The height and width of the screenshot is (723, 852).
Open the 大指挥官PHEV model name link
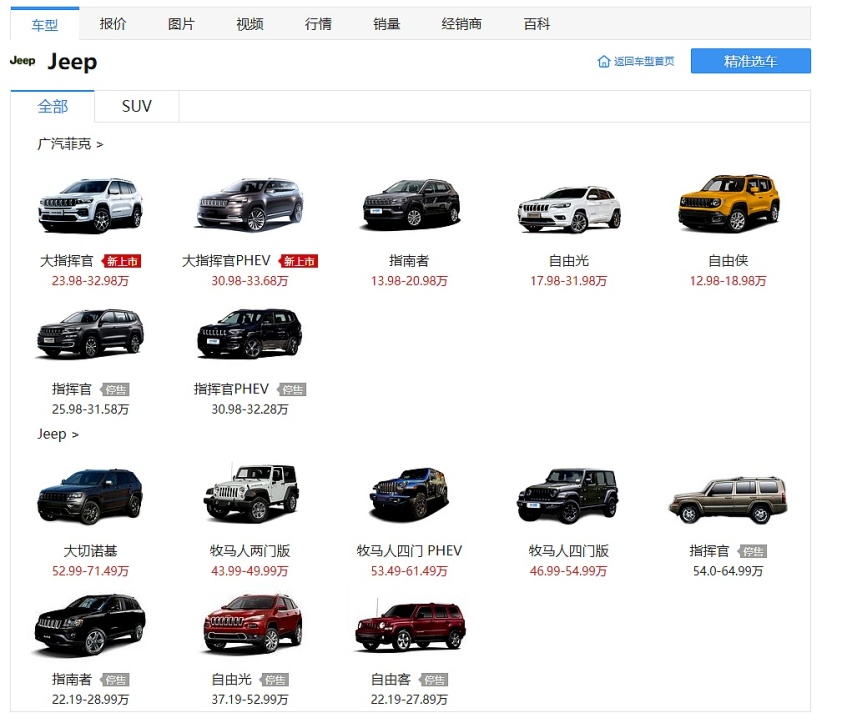pyautogui.click(x=226, y=261)
